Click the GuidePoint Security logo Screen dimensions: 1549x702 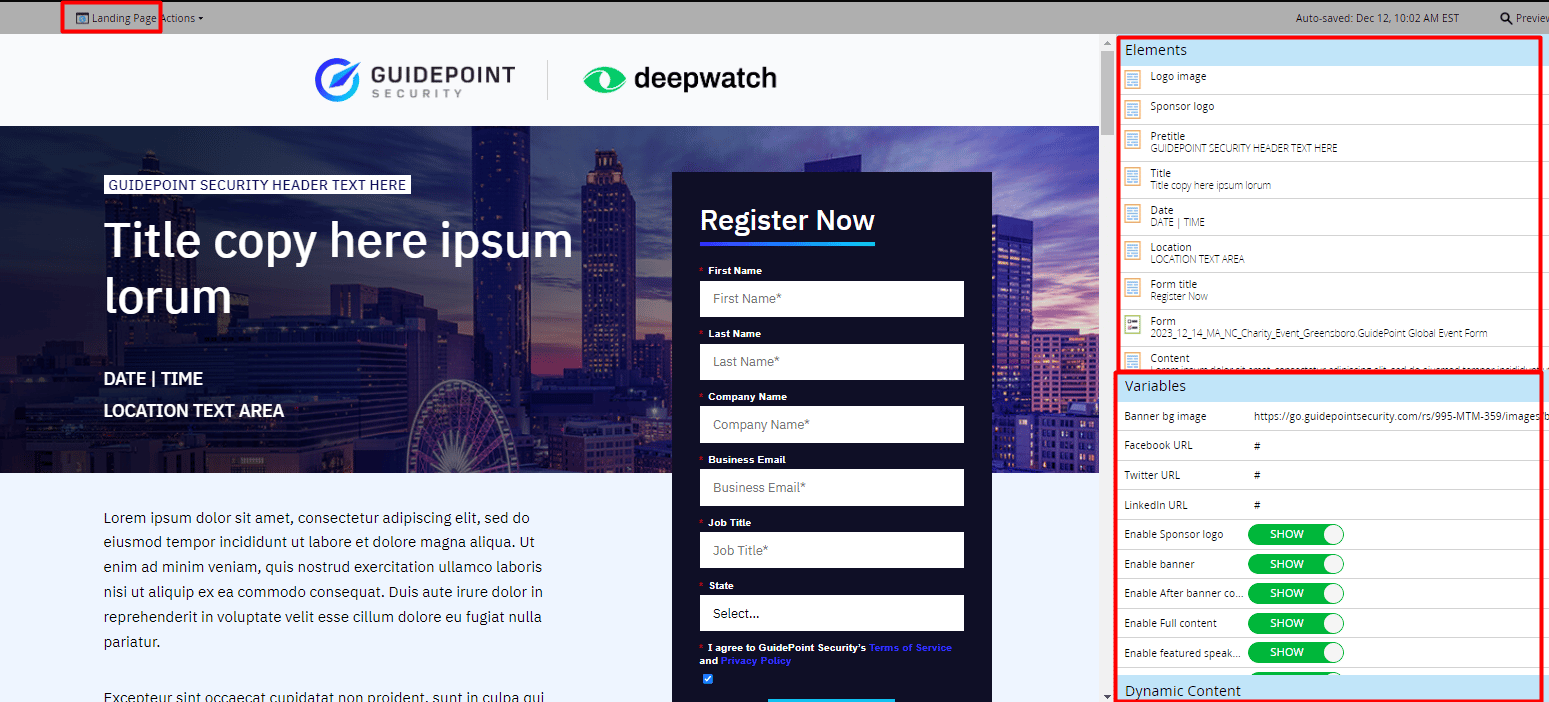(x=415, y=80)
